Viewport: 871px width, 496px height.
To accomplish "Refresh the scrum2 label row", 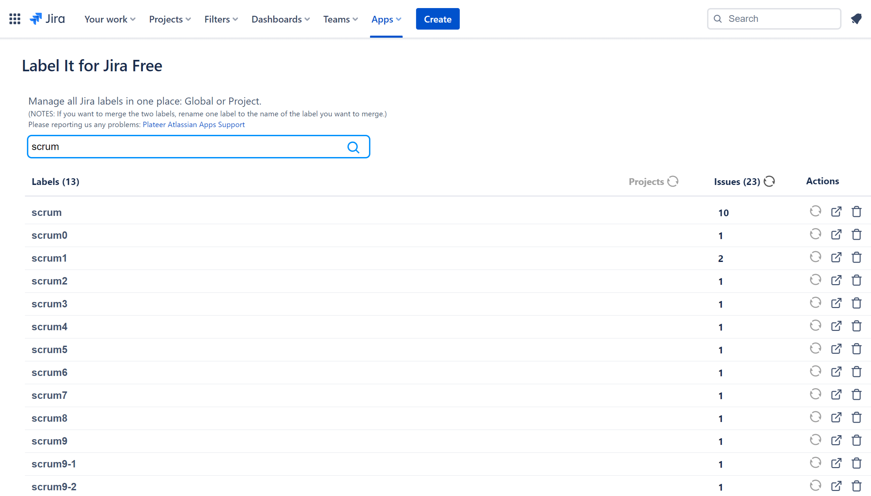I will coord(815,279).
